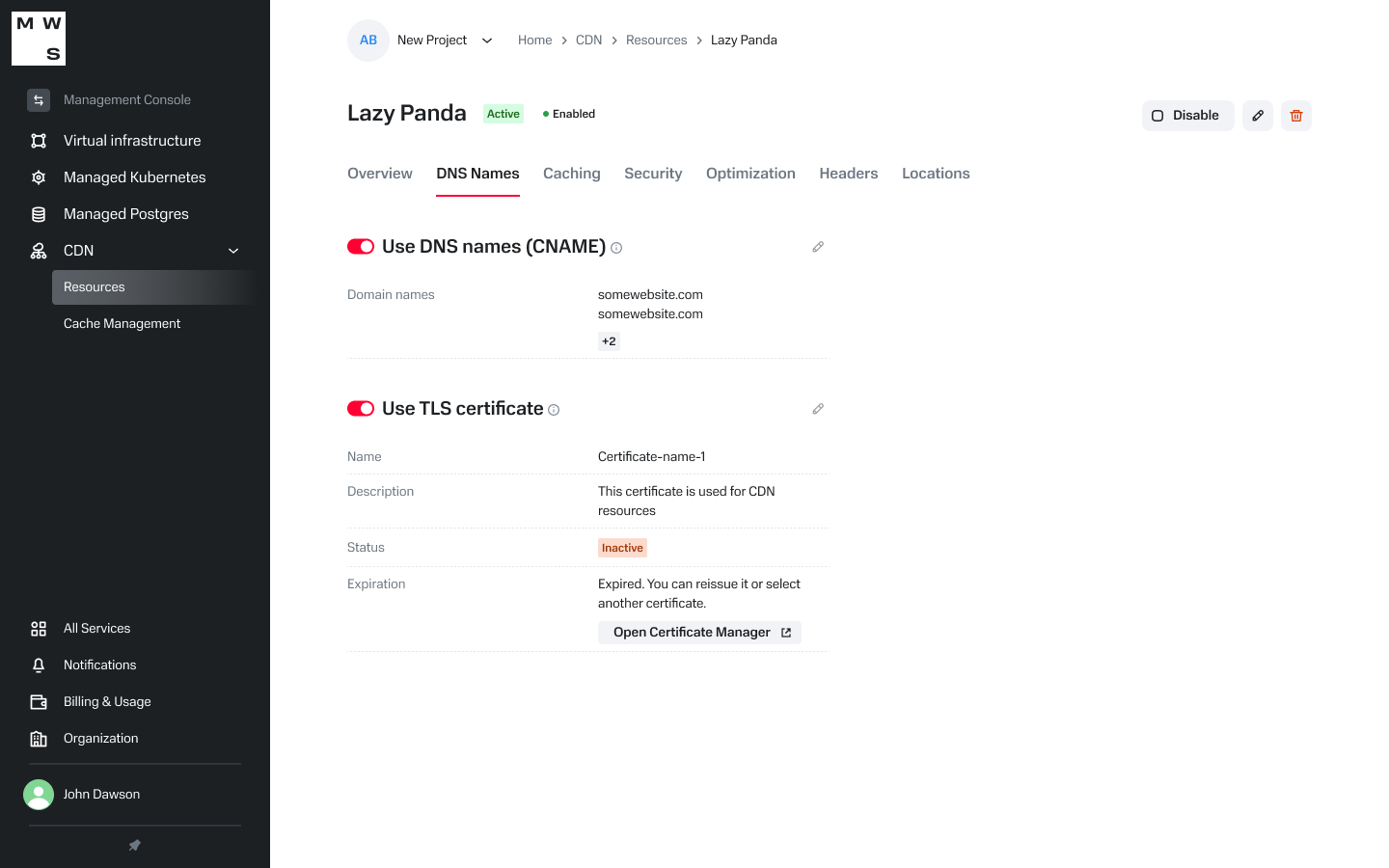The image size is (1389, 868).
Task: Navigate to Resources breadcrumb
Action: pyautogui.click(x=657, y=41)
